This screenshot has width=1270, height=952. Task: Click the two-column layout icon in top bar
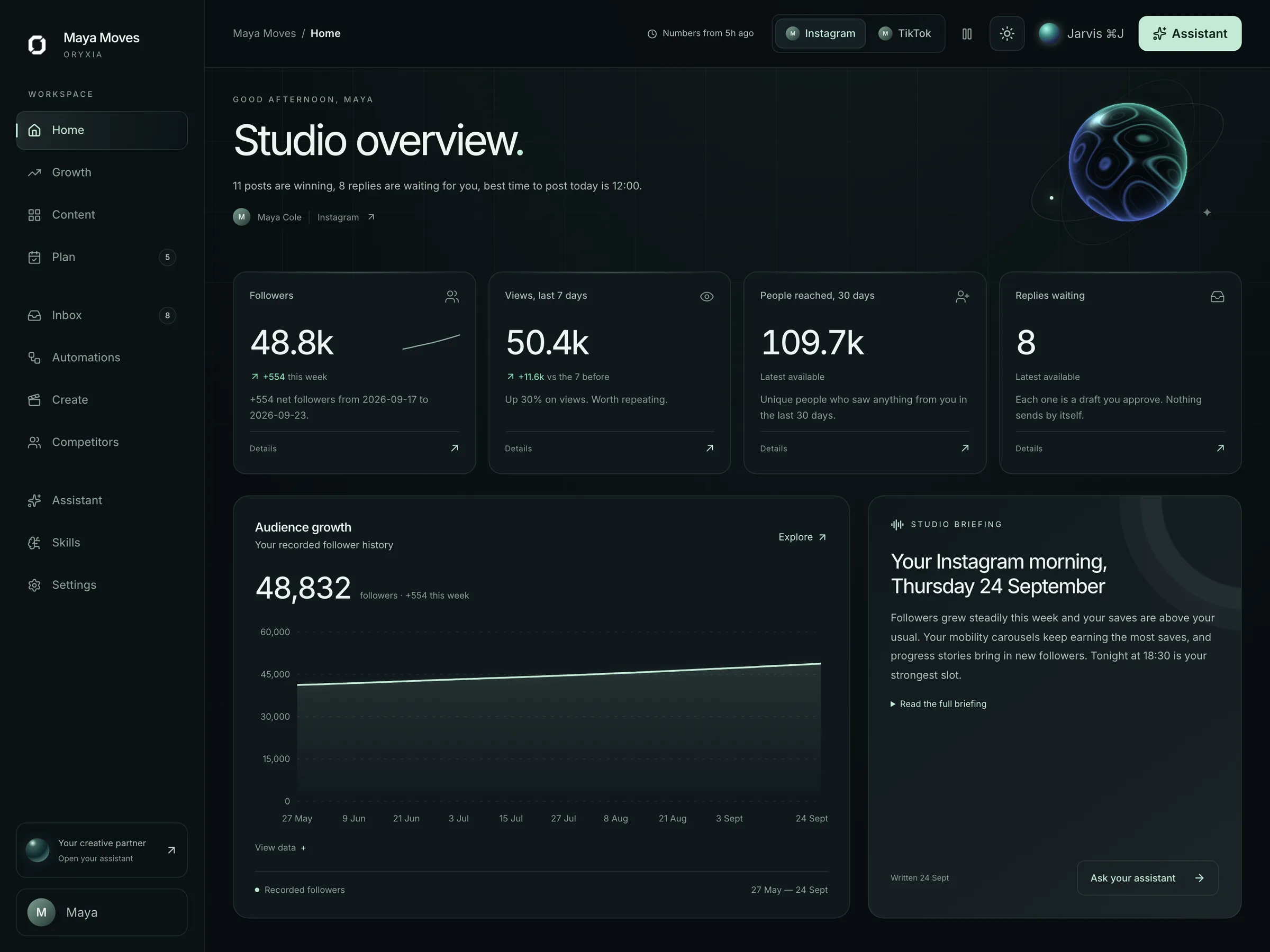coord(967,34)
